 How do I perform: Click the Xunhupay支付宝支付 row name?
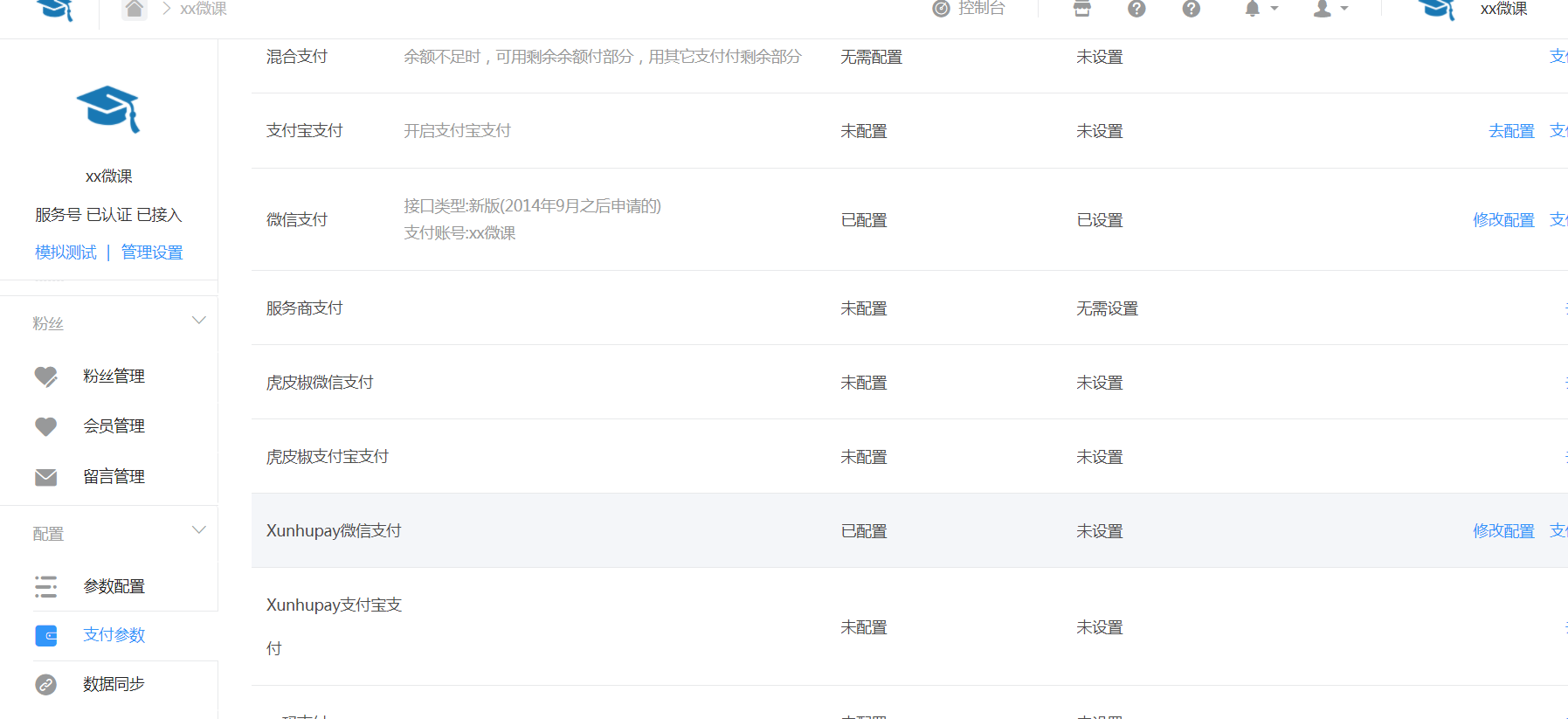334,626
